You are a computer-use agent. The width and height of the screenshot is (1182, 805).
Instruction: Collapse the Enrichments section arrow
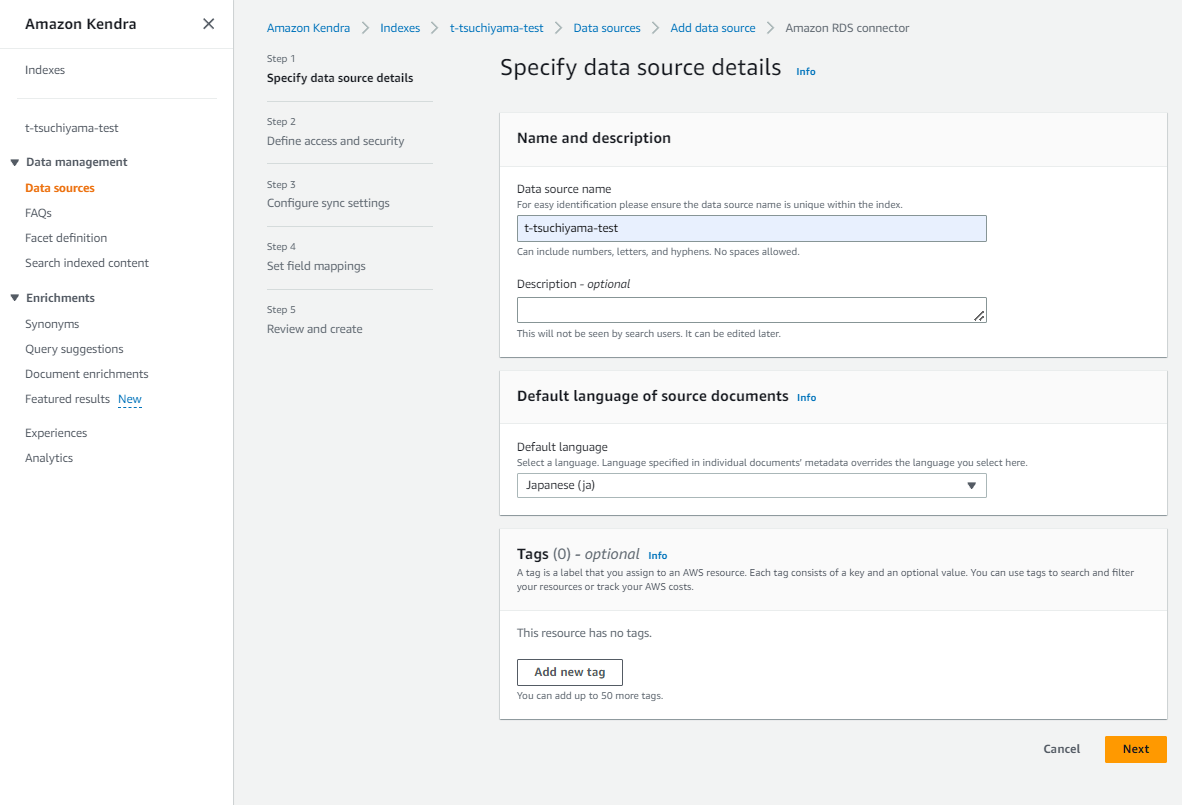tap(14, 298)
